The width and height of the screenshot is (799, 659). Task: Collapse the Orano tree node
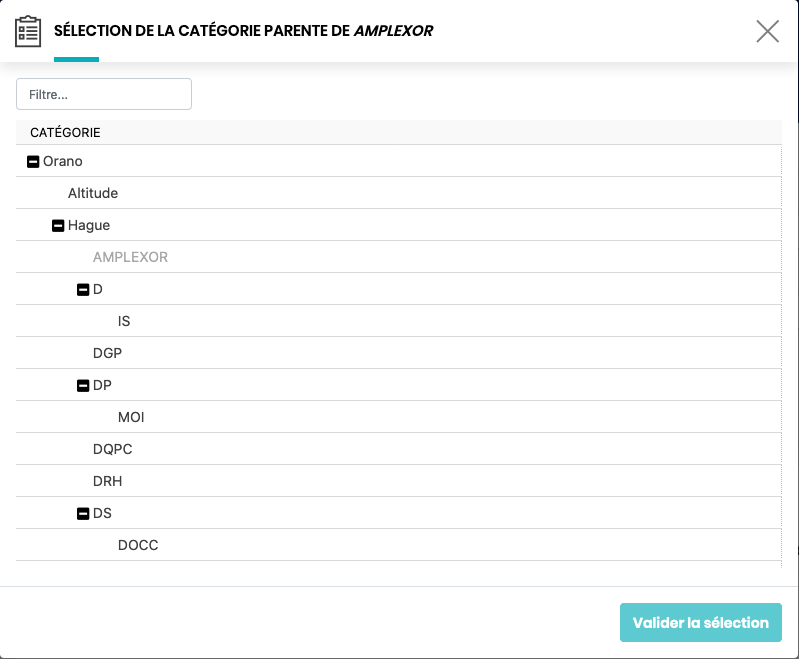33,161
